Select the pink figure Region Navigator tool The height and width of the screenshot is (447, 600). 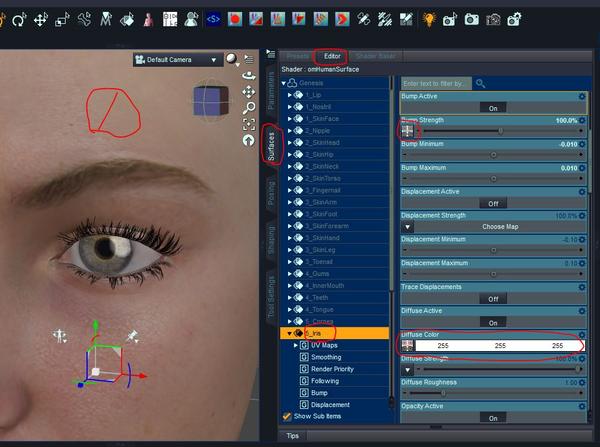pyautogui.click(x=148, y=20)
